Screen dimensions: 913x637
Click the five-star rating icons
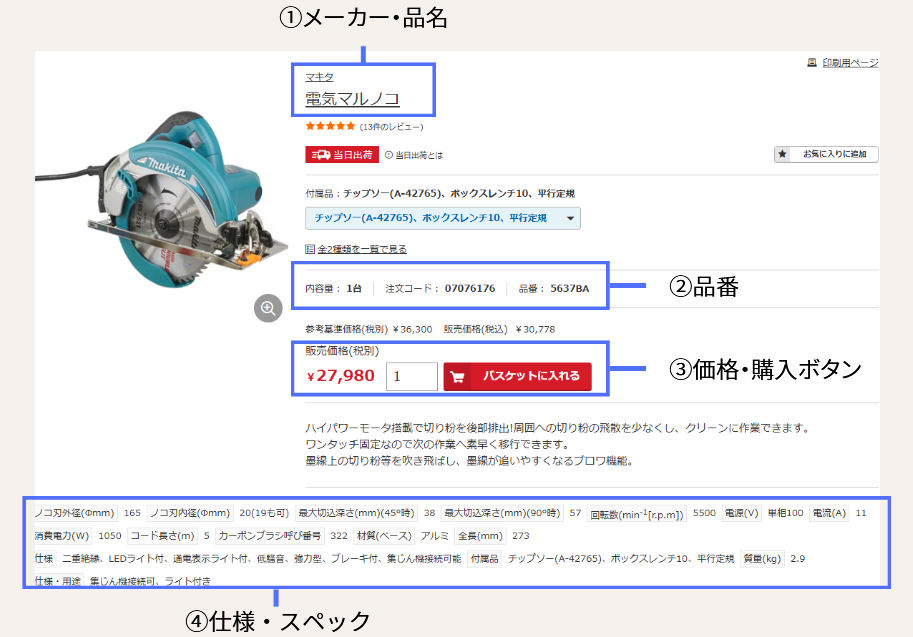pyautogui.click(x=330, y=126)
